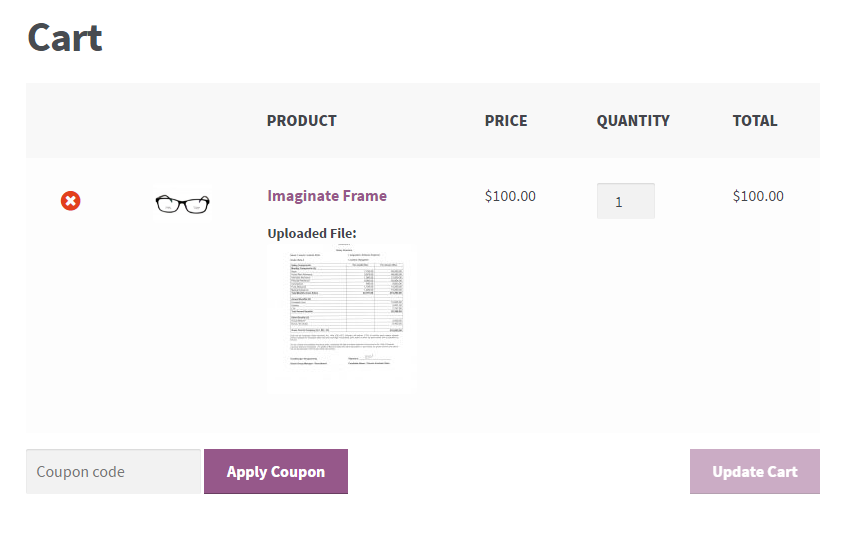
Task: Click into the Coupon code field
Action: point(113,472)
